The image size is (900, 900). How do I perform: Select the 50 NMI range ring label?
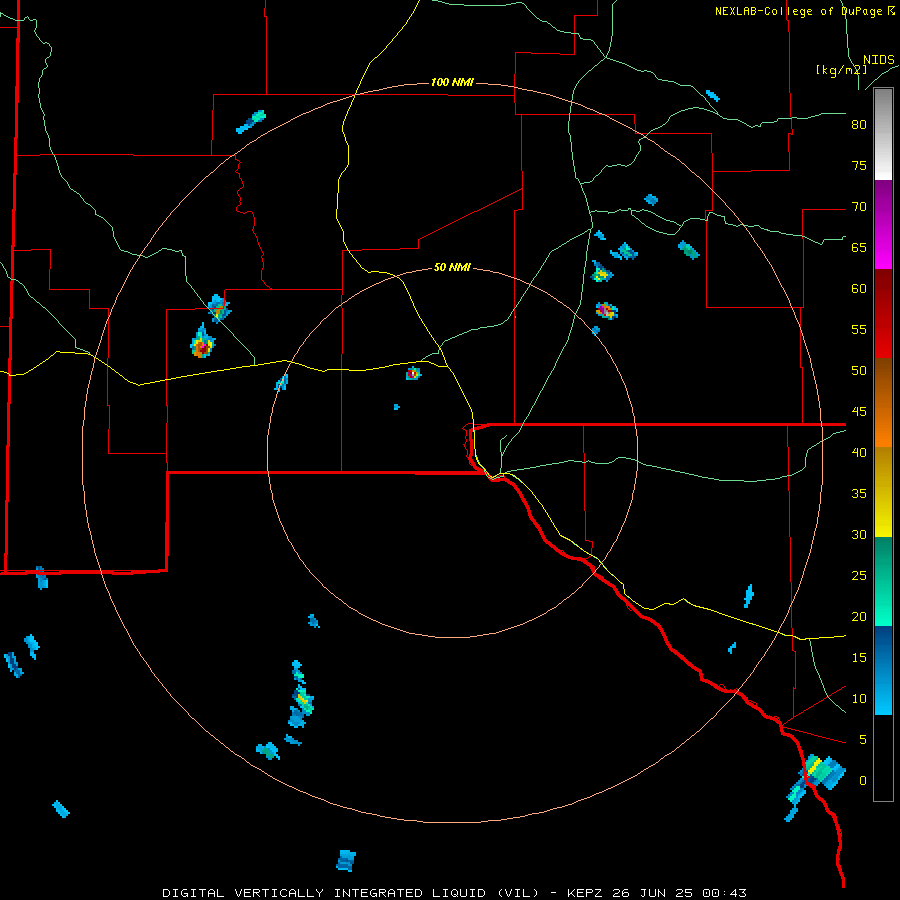452,267
